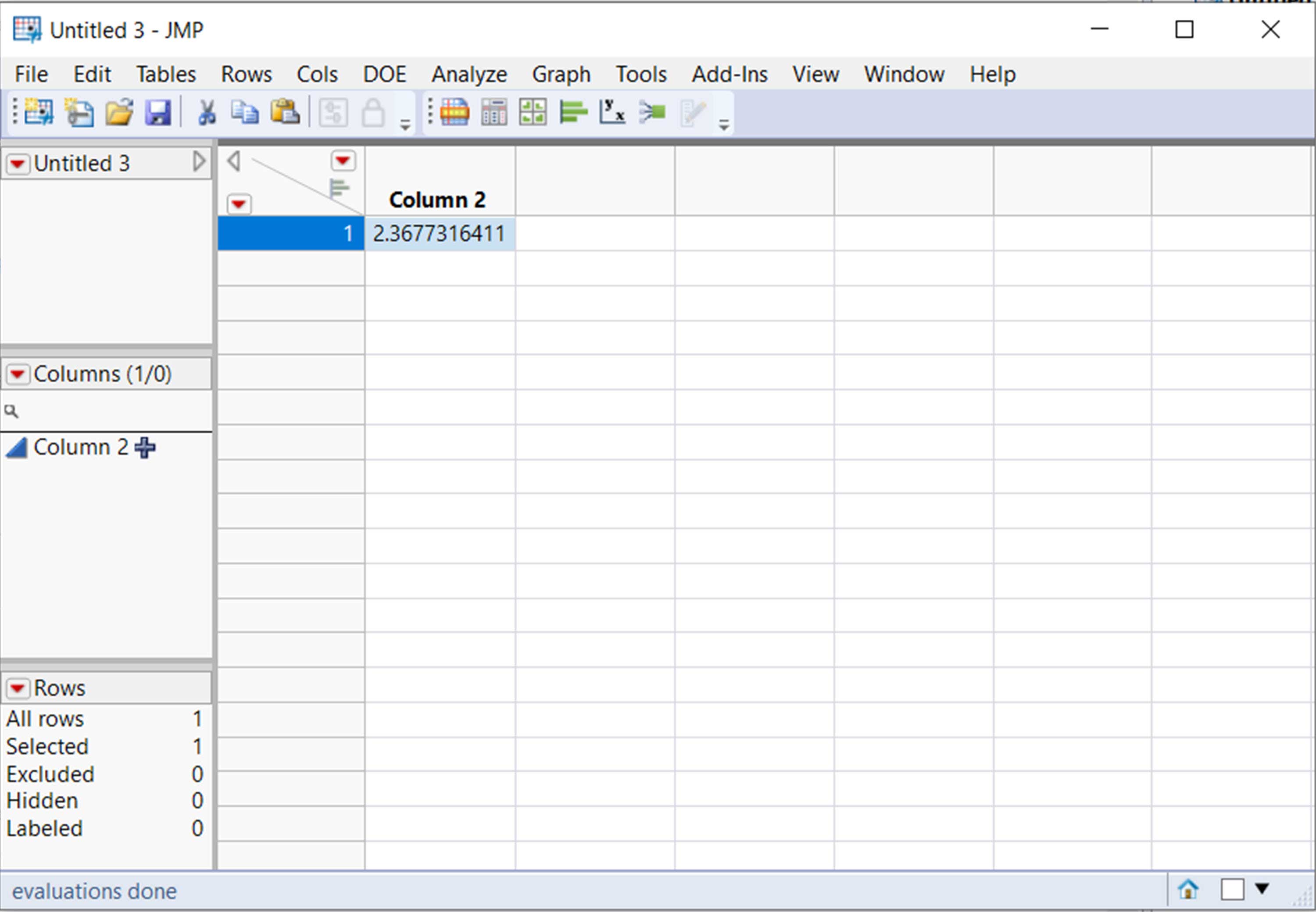1316x912 pixels.
Task: Click the Copy icon in toolbar
Action: tap(245, 112)
